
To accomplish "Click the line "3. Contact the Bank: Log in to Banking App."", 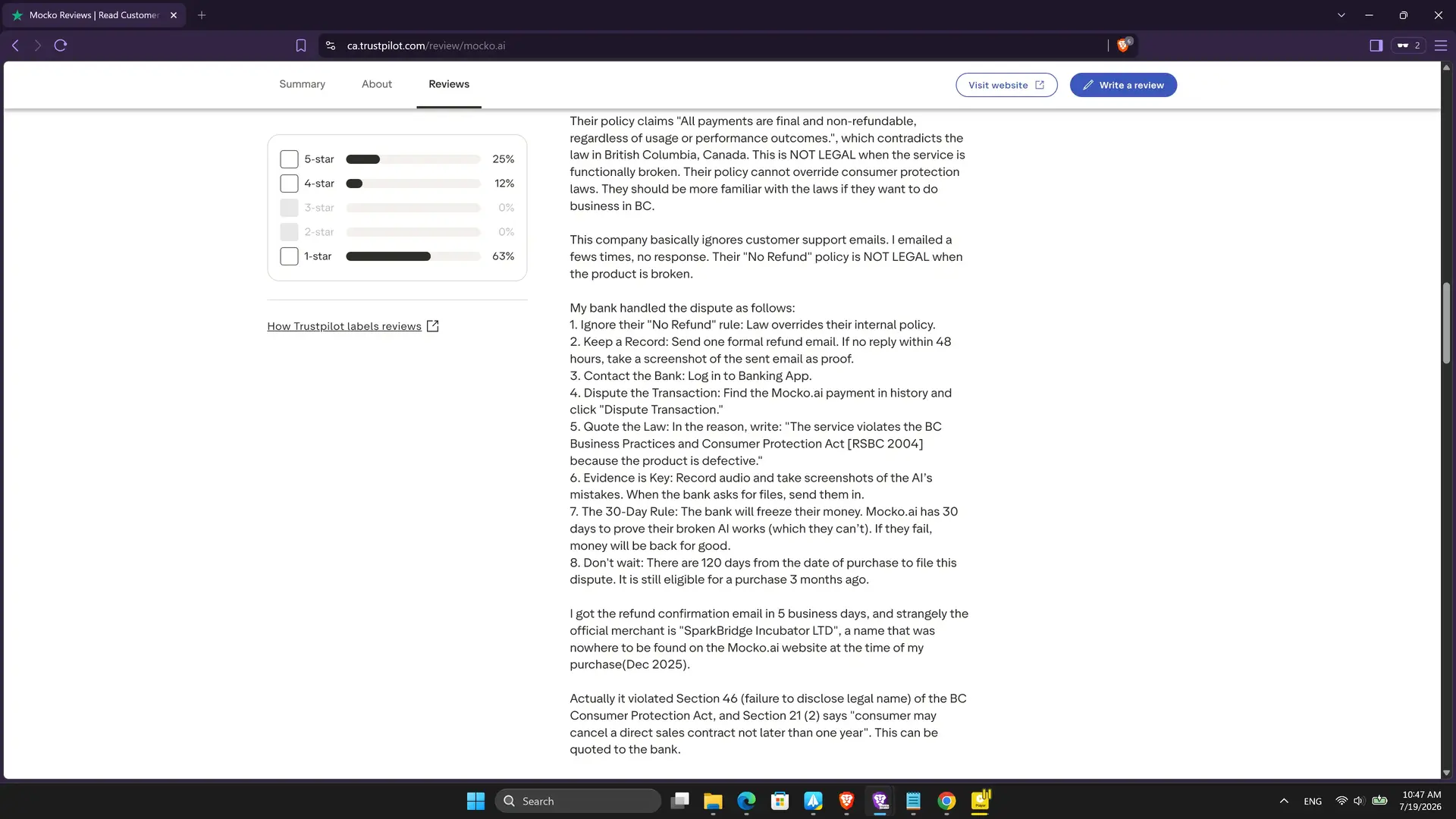I will pyautogui.click(x=691, y=376).
